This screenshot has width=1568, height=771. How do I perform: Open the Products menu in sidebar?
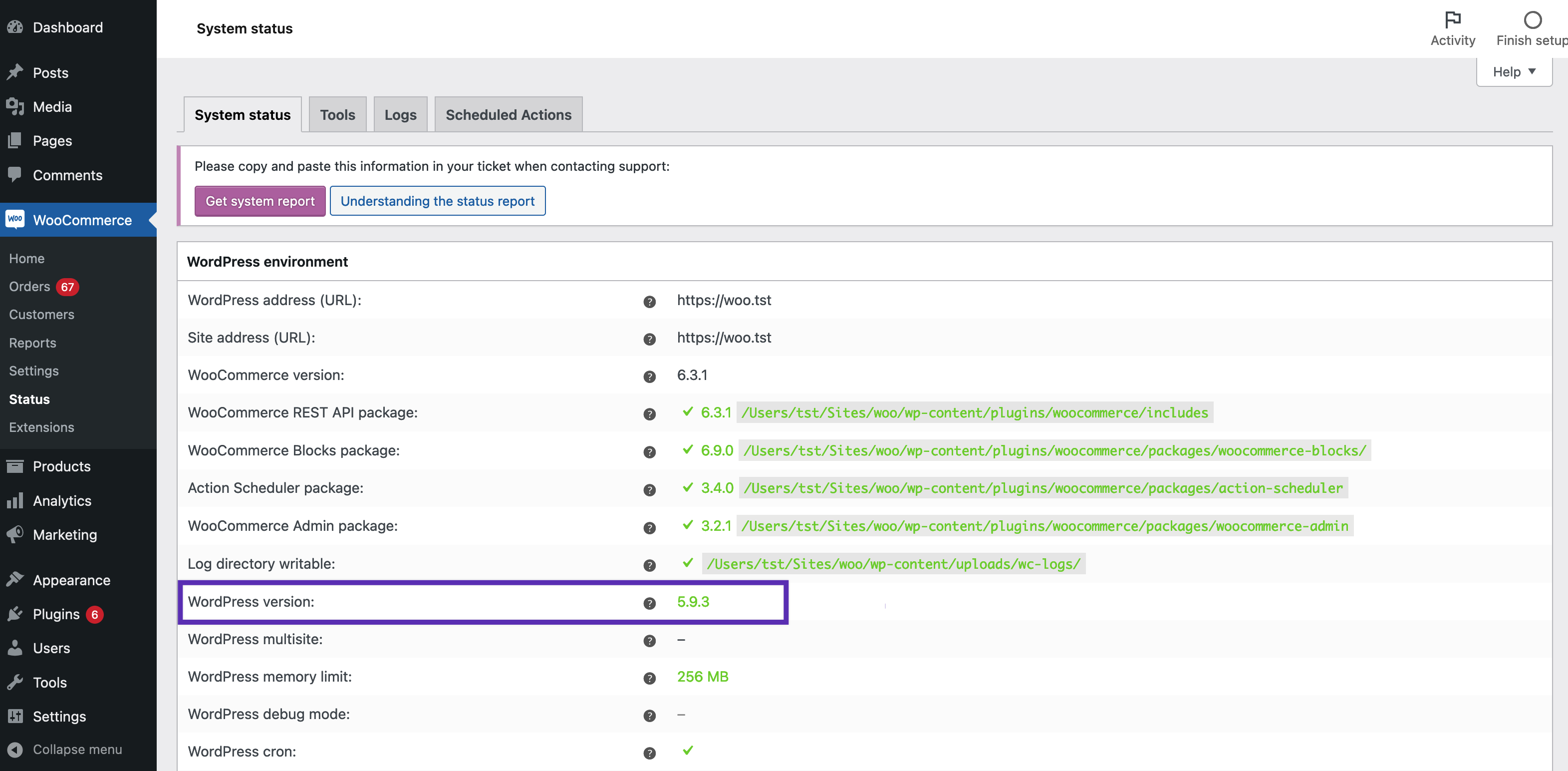(61, 466)
